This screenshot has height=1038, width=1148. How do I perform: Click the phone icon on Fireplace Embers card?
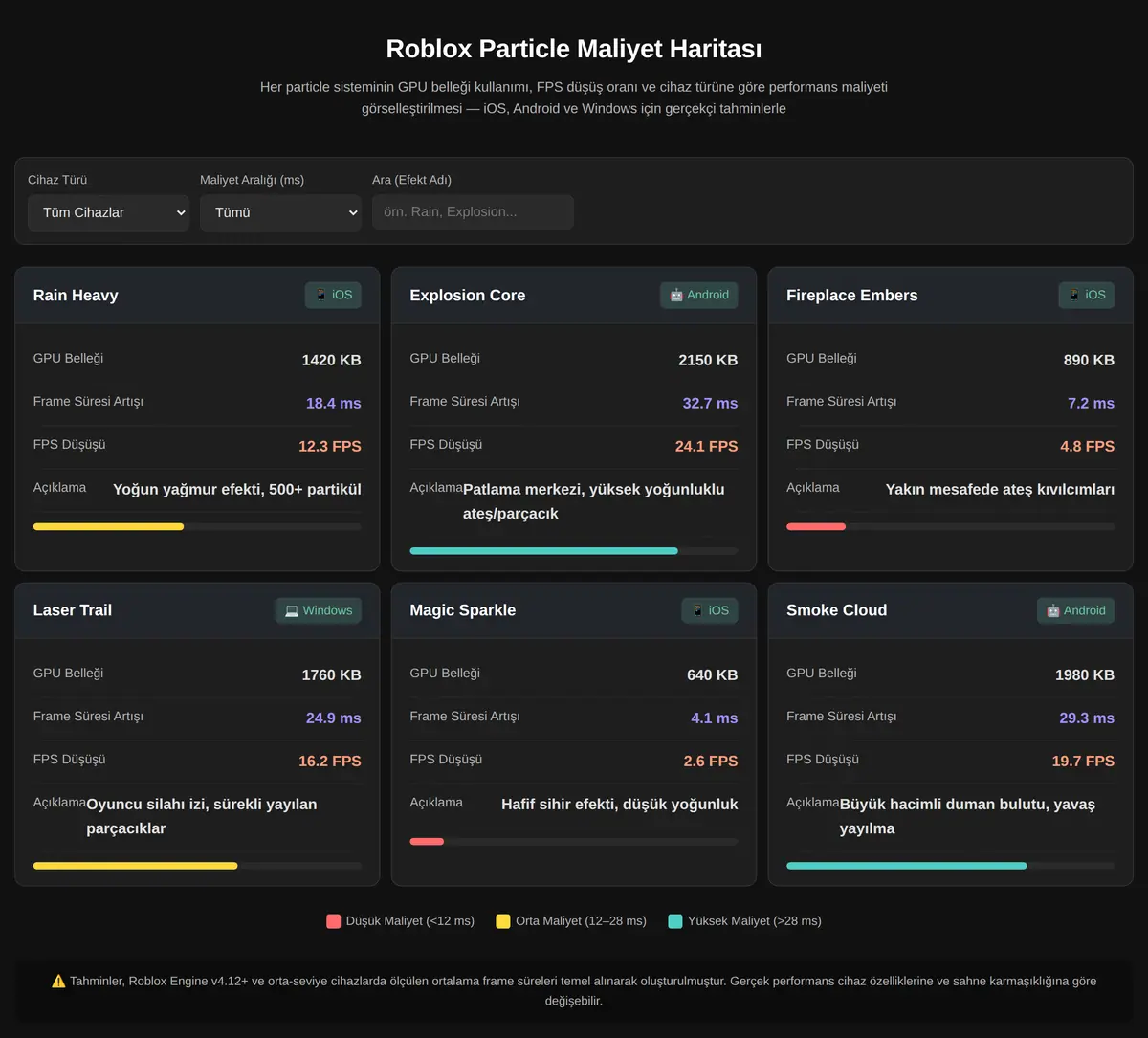[1074, 295]
